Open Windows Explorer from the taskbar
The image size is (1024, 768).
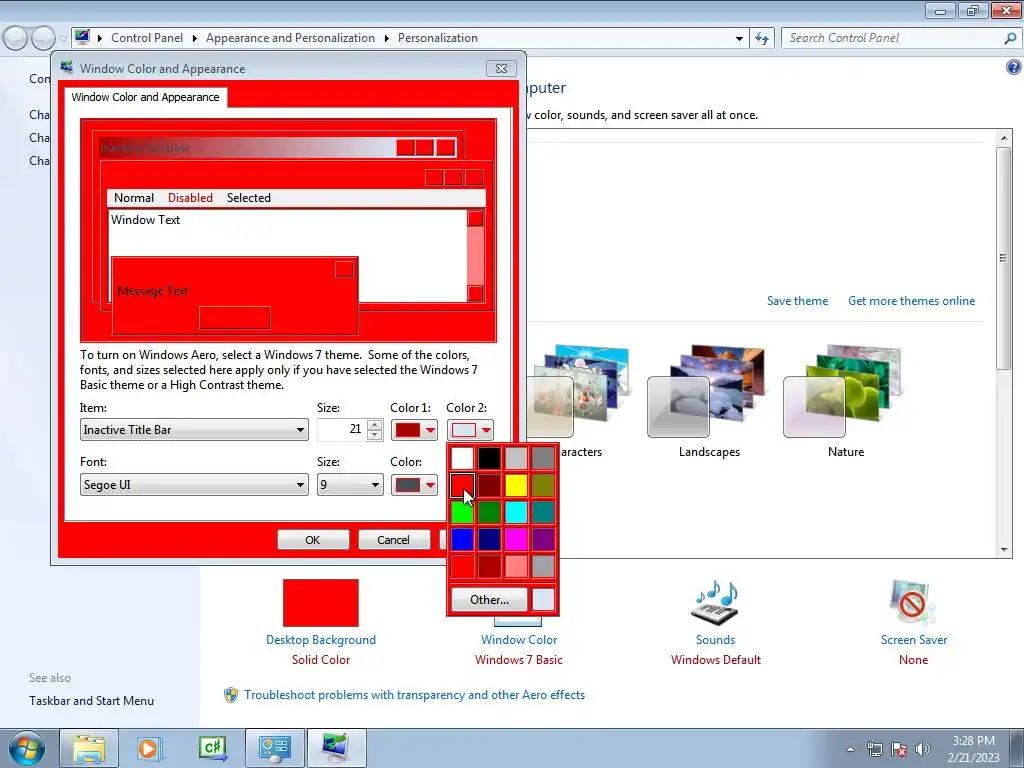(89, 748)
